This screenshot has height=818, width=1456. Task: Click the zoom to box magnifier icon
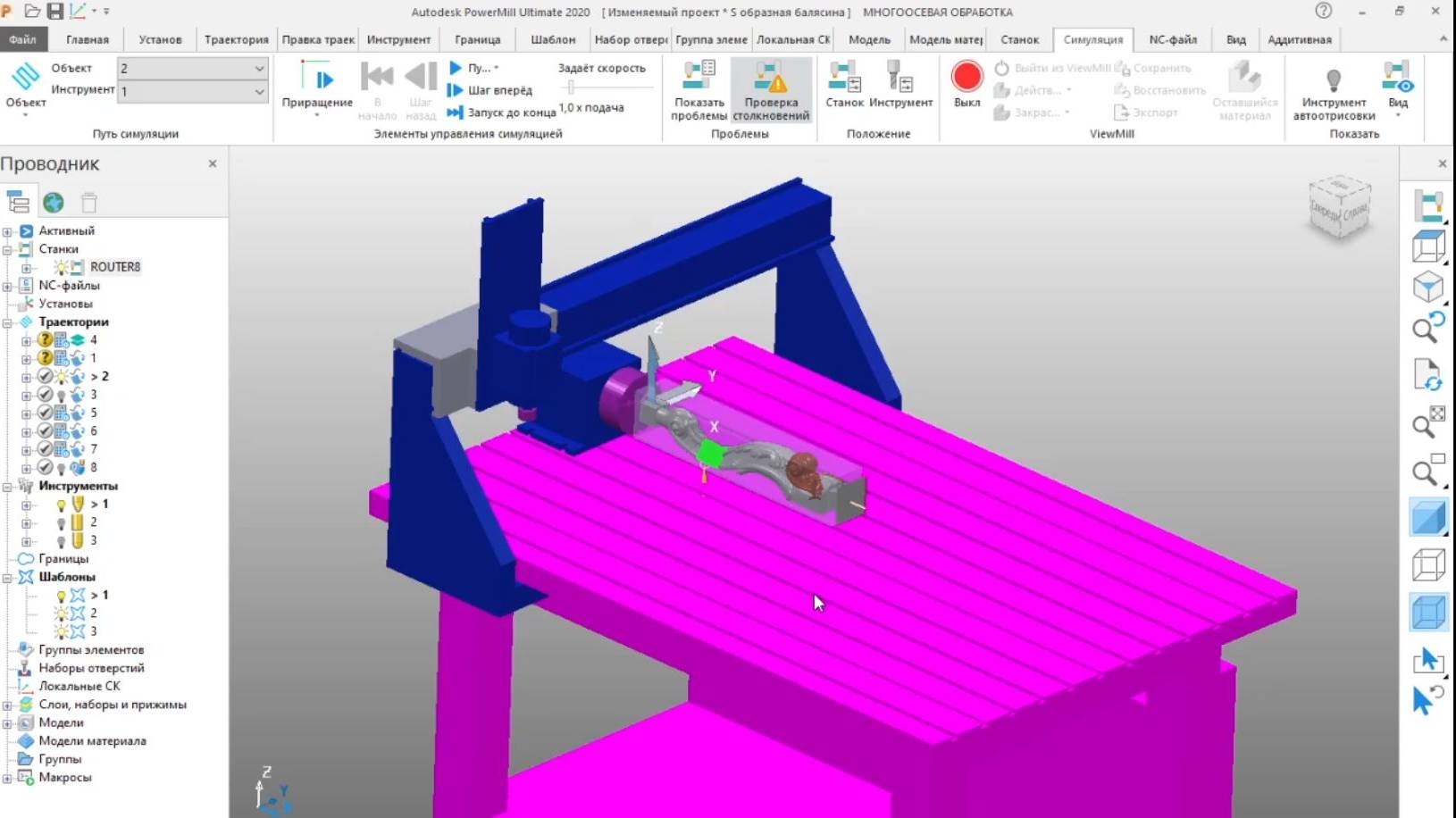coord(1428,471)
